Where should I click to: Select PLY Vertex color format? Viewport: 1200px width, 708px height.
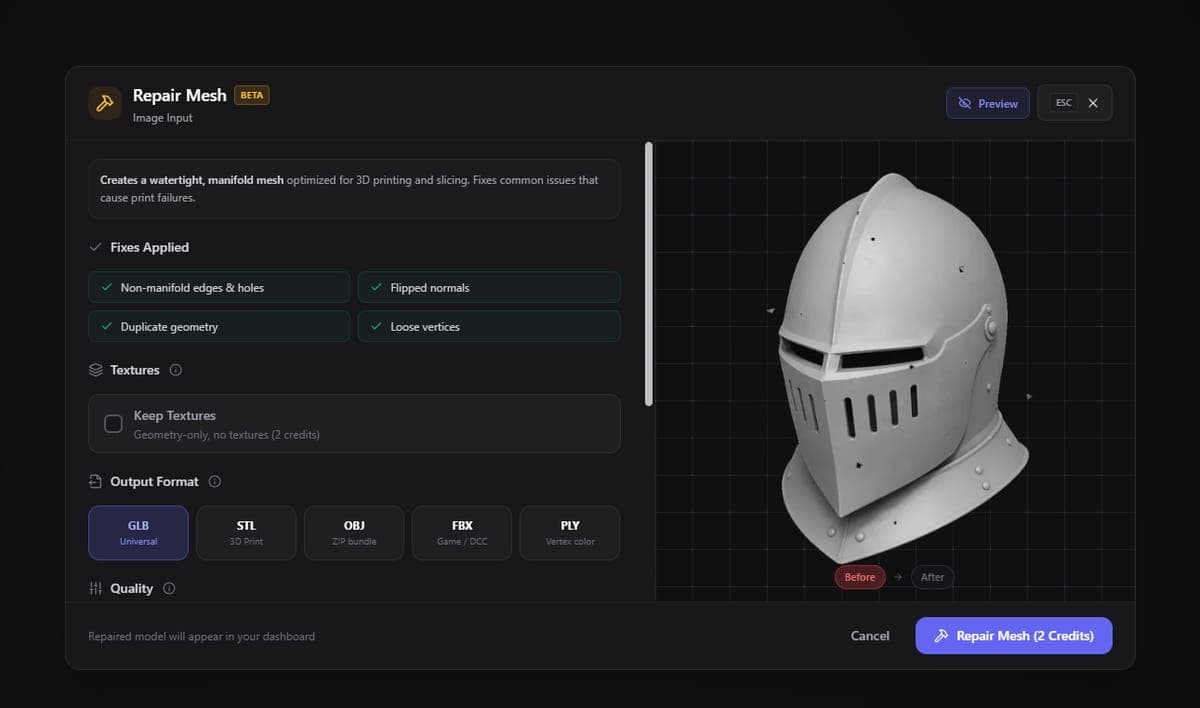570,532
